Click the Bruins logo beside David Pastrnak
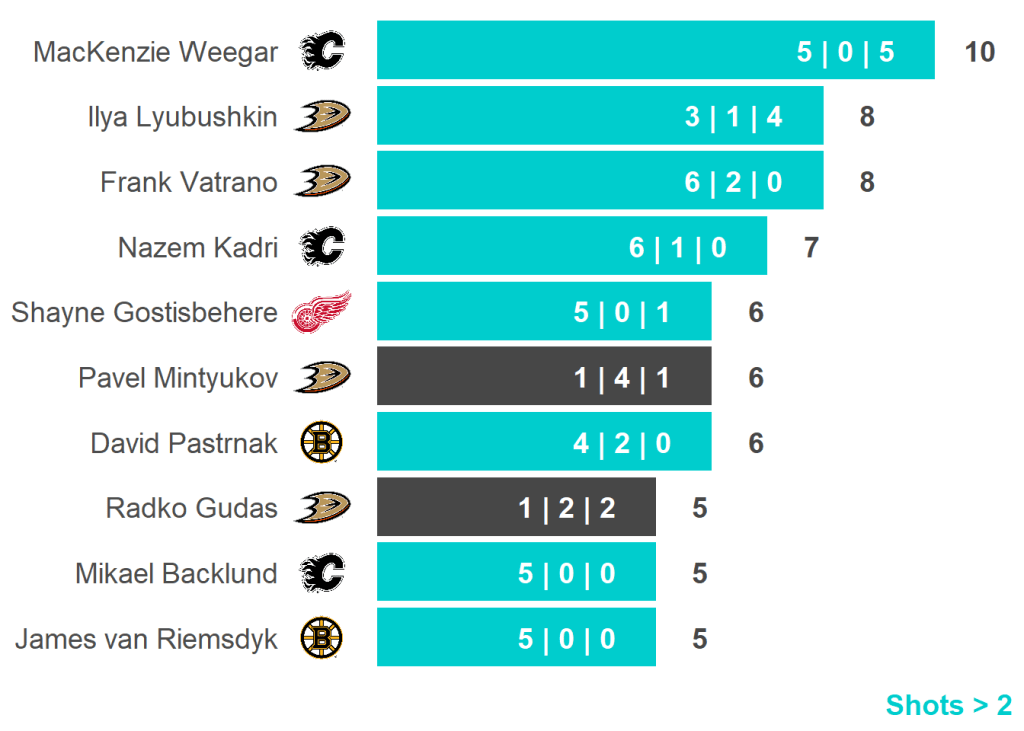This screenshot has height=731, width=1024. [x=322, y=442]
